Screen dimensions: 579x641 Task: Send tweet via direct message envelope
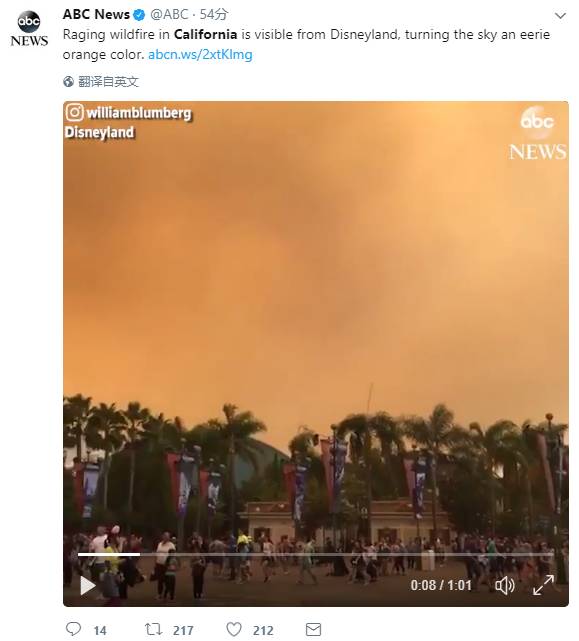pyautogui.click(x=313, y=629)
